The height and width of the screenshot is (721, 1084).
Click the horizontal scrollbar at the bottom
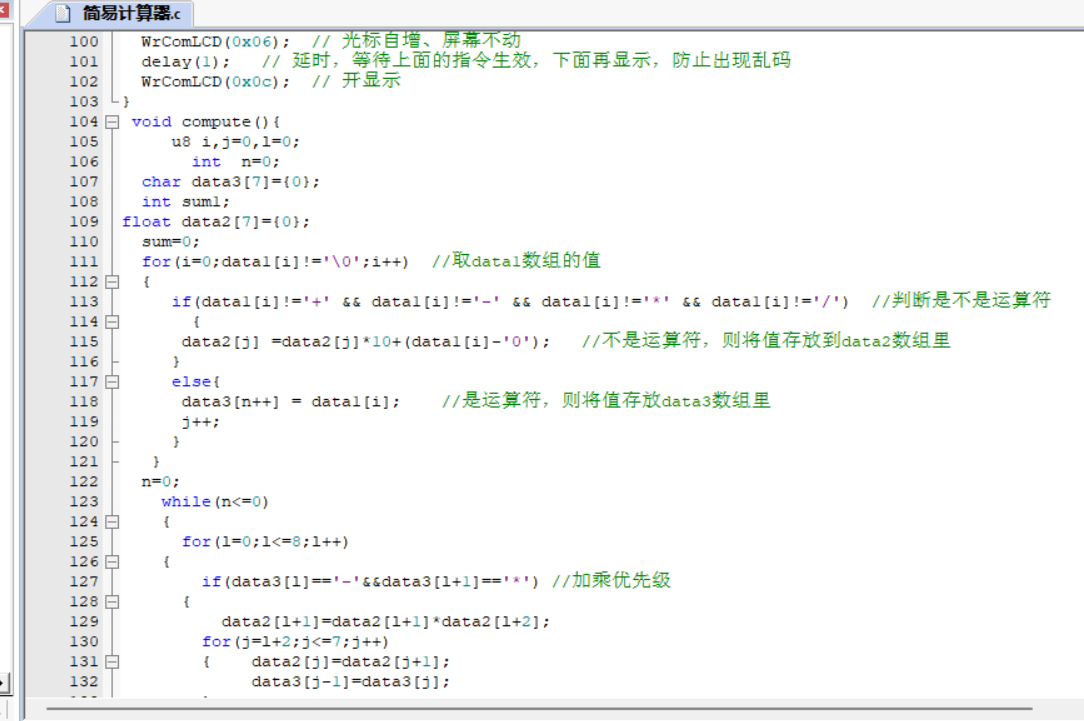click(x=539, y=709)
